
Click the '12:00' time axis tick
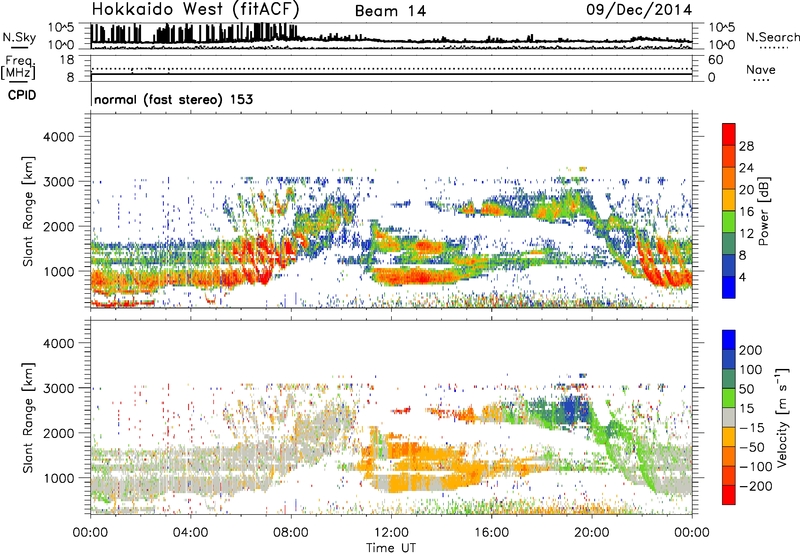(x=391, y=533)
